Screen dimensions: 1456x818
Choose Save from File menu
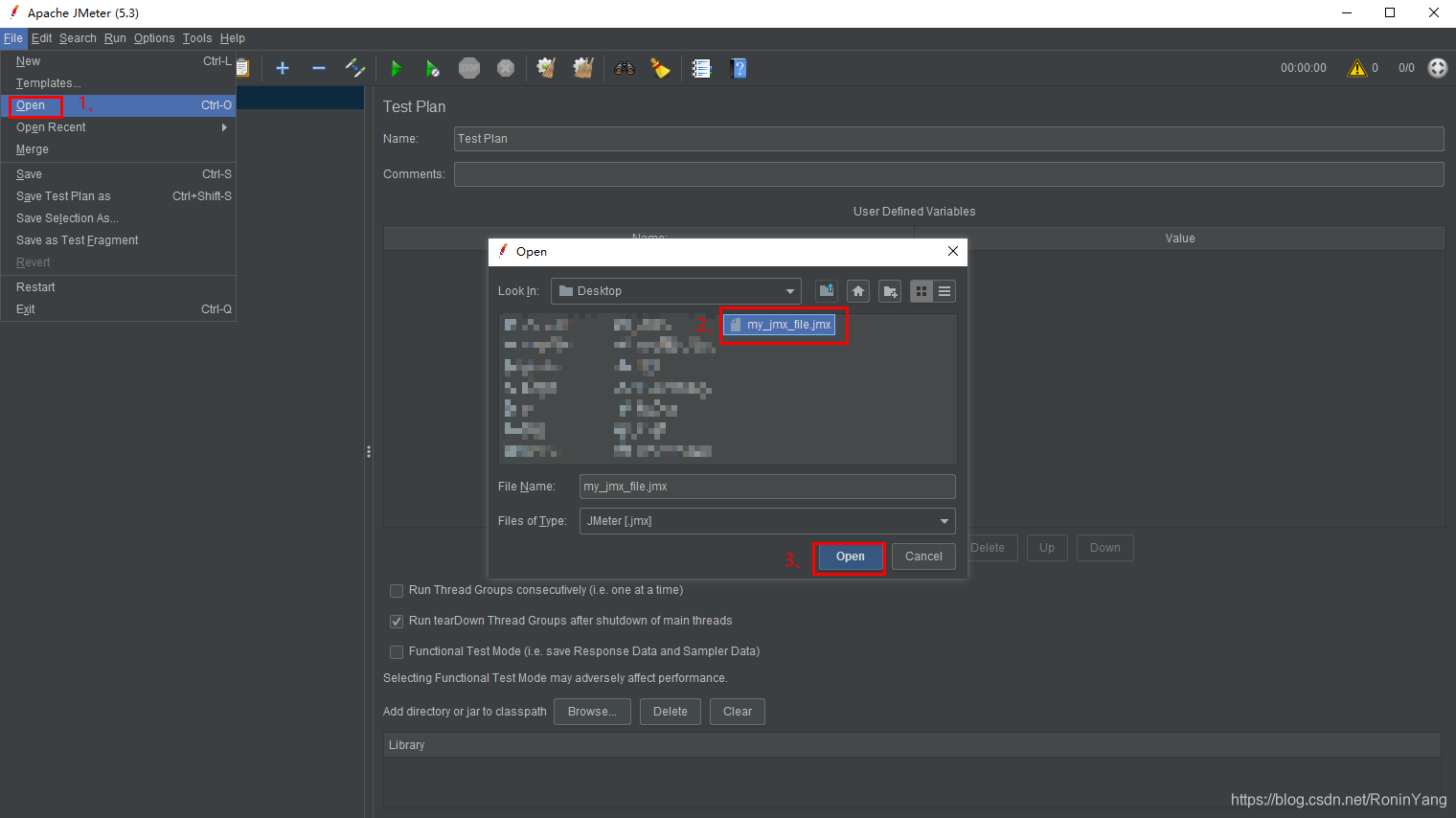pyautogui.click(x=119, y=174)
